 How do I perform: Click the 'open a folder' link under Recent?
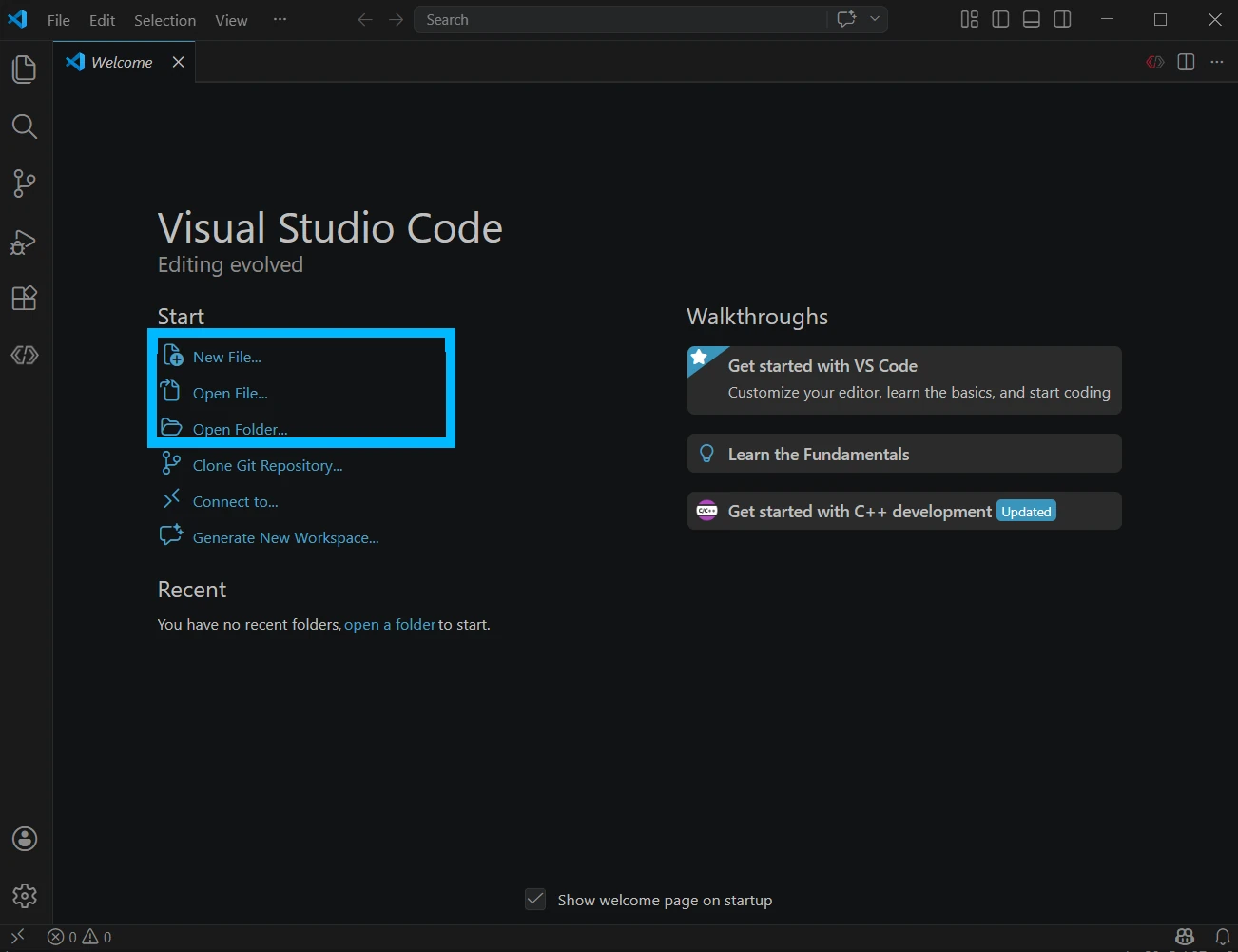tap(390, 625)
